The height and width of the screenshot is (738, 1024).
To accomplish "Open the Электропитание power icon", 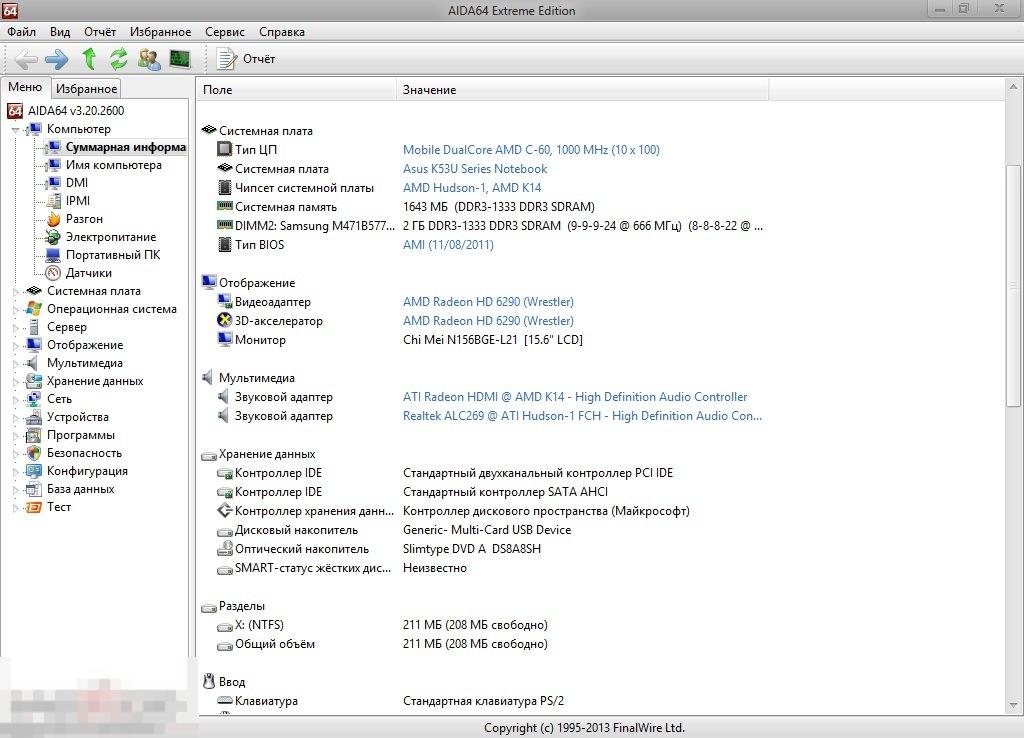I will (54, 237).
